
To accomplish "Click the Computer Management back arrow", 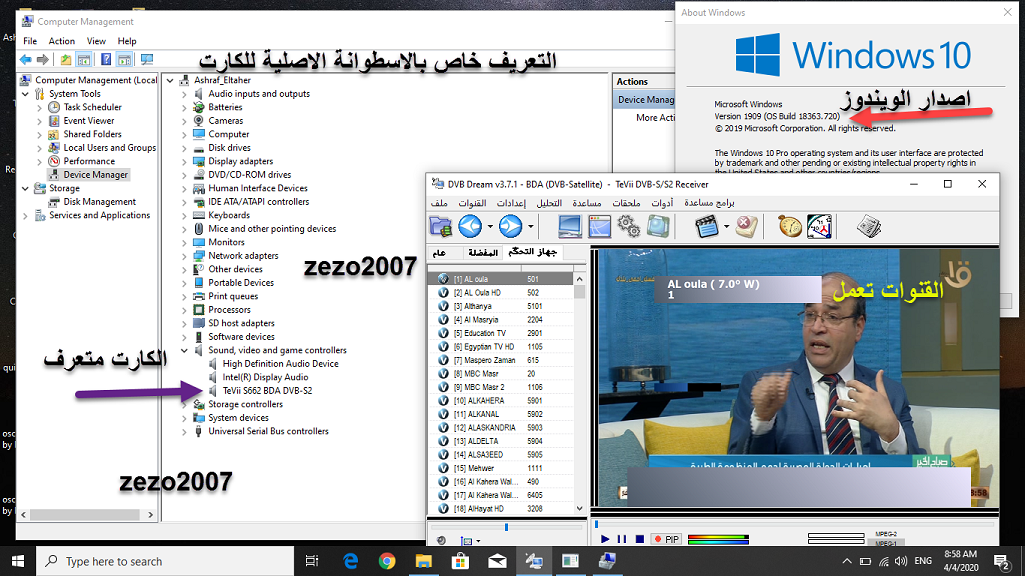I will tap(25, 59).
